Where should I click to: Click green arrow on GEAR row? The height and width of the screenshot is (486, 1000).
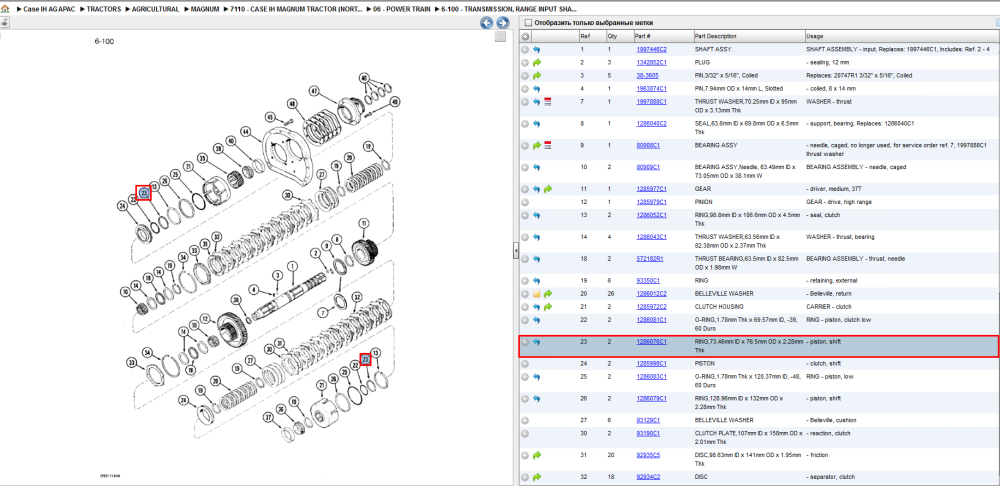pos(548,189)
